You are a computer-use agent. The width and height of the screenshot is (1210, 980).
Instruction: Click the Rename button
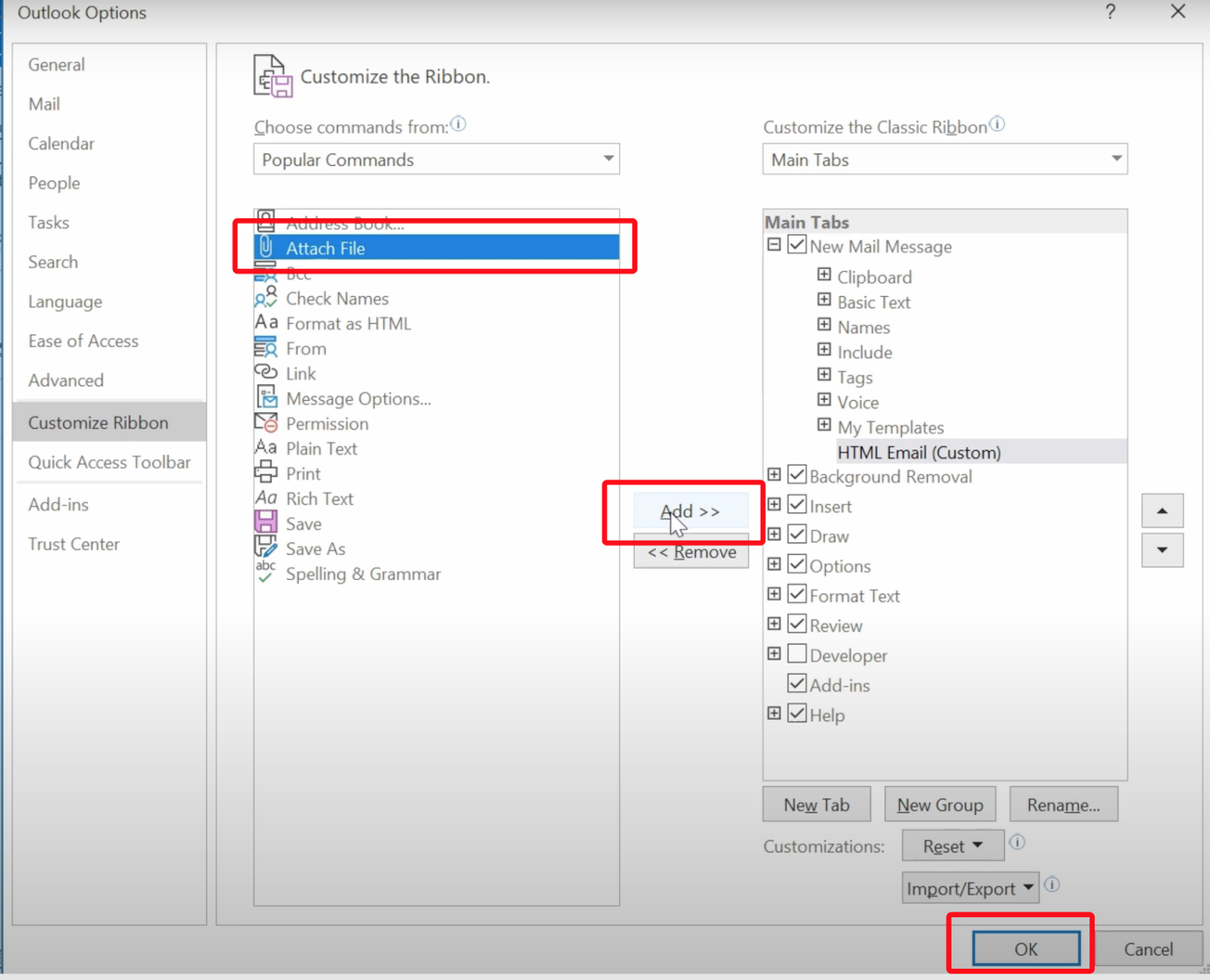(x=1063, y=804)
